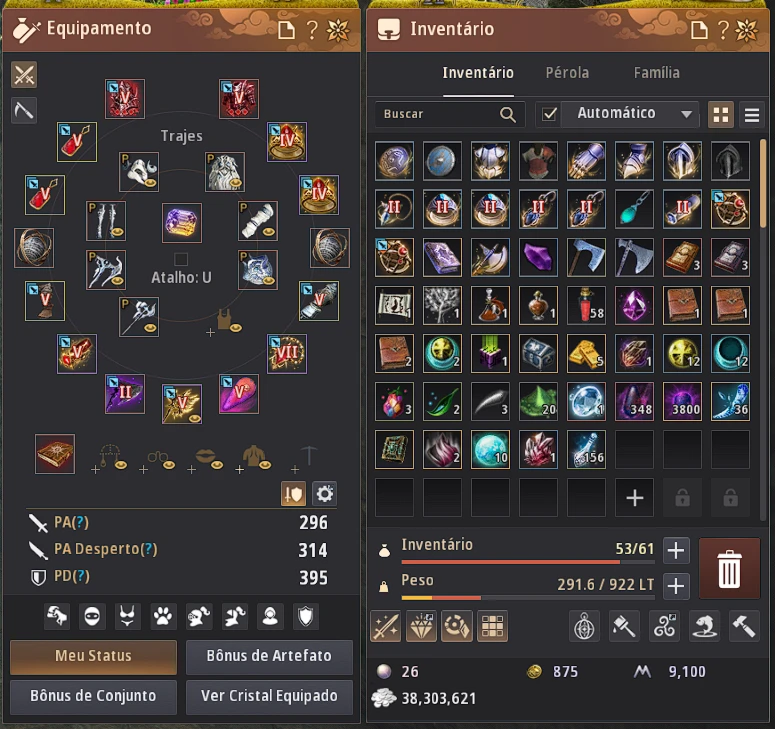Toggle the Automático sort checkbox

pyautogui.click(x=549, y=114)
